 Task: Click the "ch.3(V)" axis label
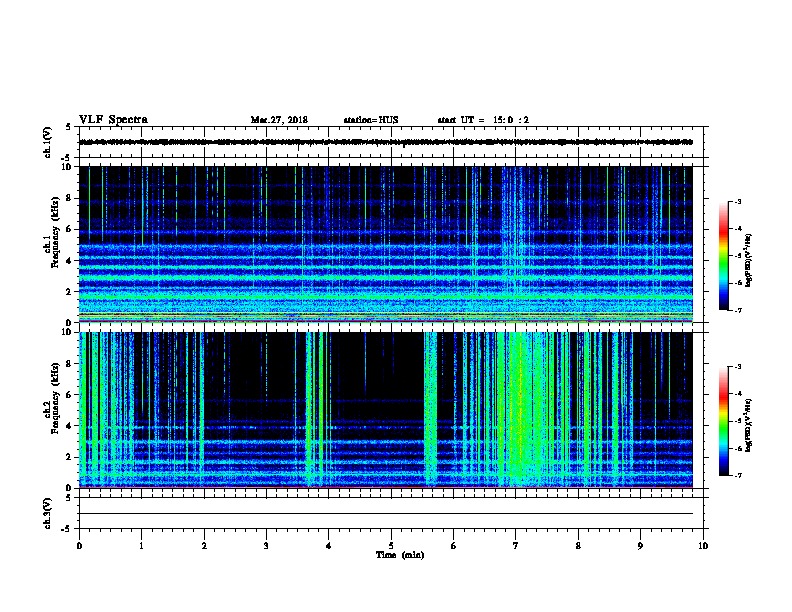click(47, 514)
